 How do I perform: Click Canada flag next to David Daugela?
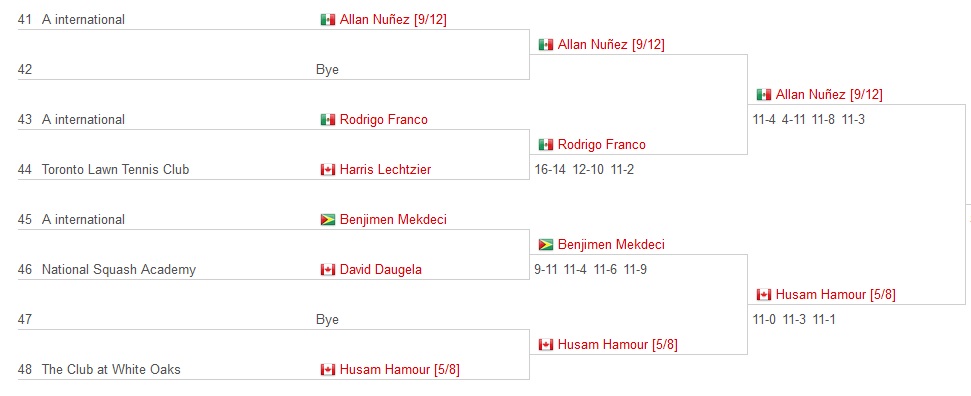click(x=328, y=270)
